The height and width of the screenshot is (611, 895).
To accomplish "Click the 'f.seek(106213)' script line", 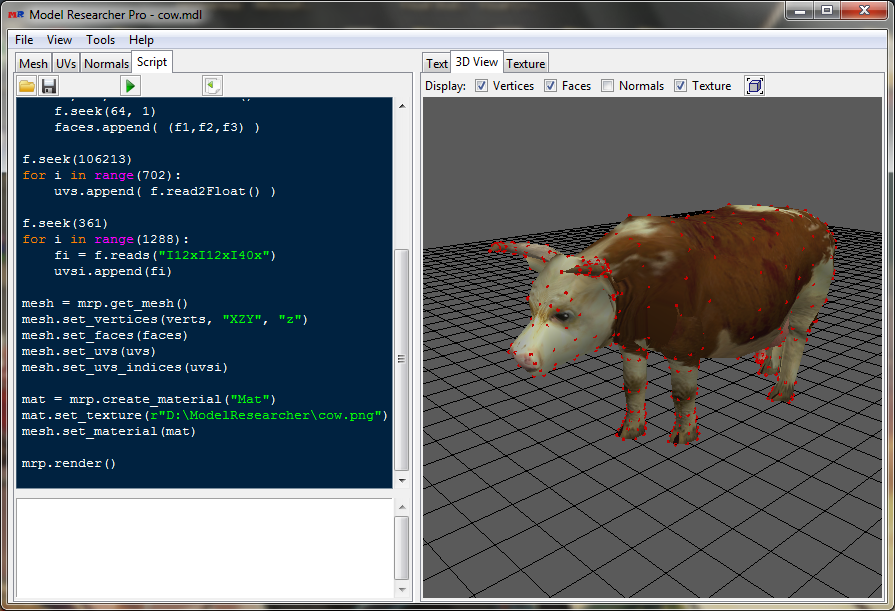I will point(77,159).
